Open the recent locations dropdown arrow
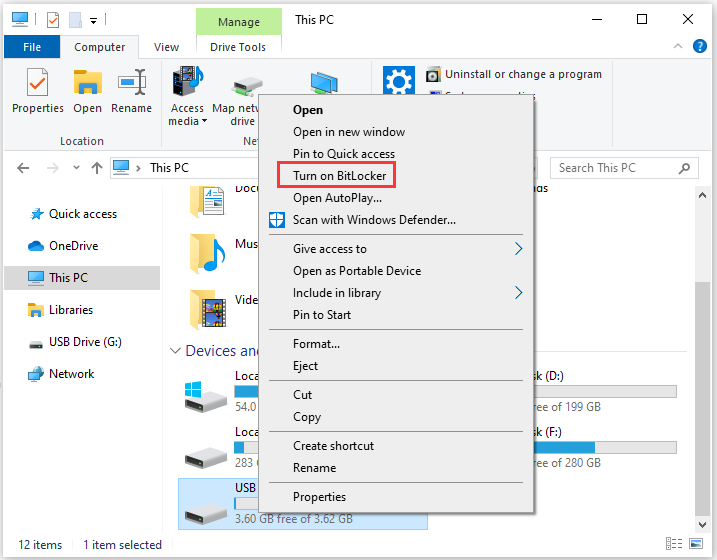The image size is (717, 560). (x=76, y=168)
